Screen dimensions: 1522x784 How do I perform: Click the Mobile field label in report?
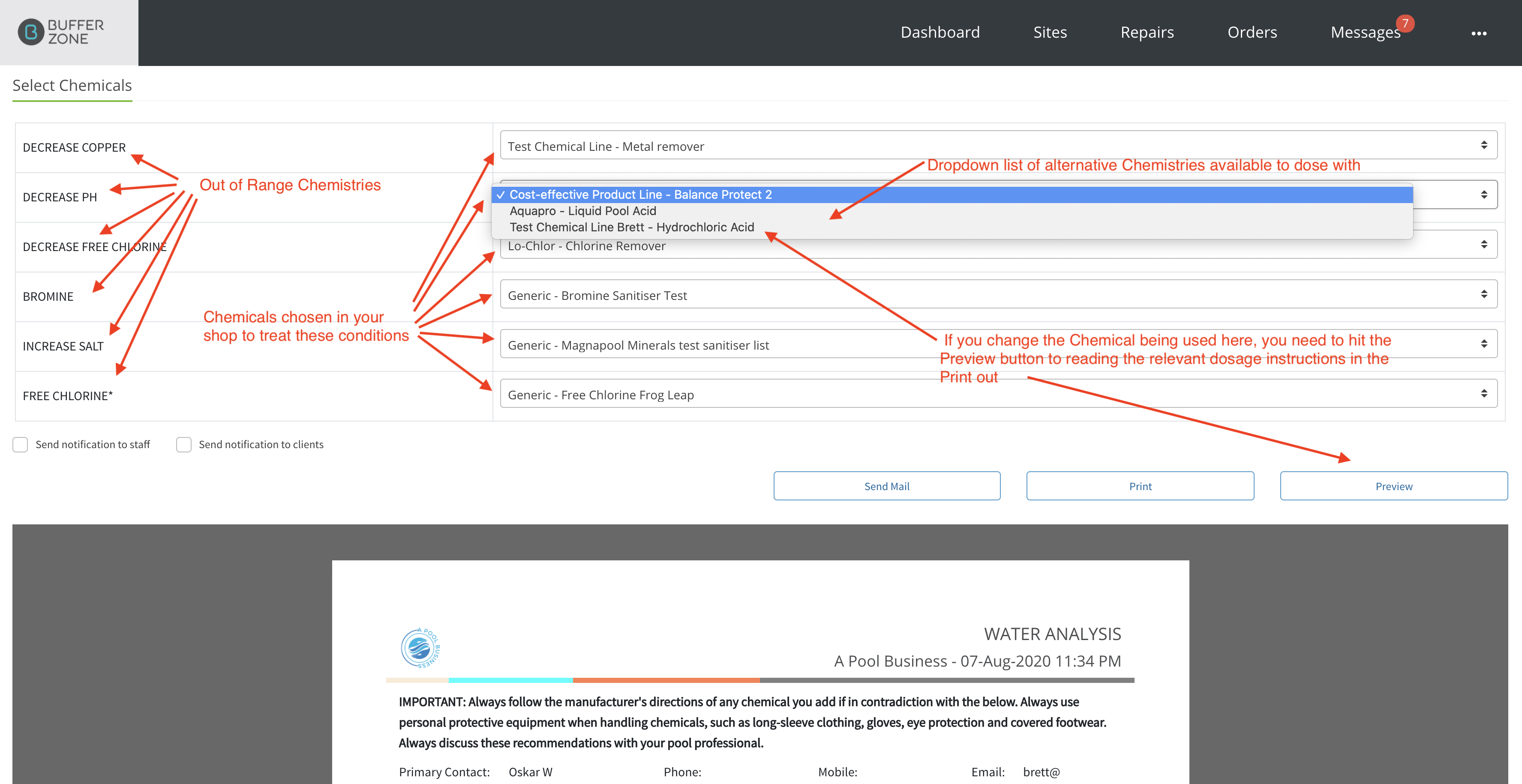(838, 772)
